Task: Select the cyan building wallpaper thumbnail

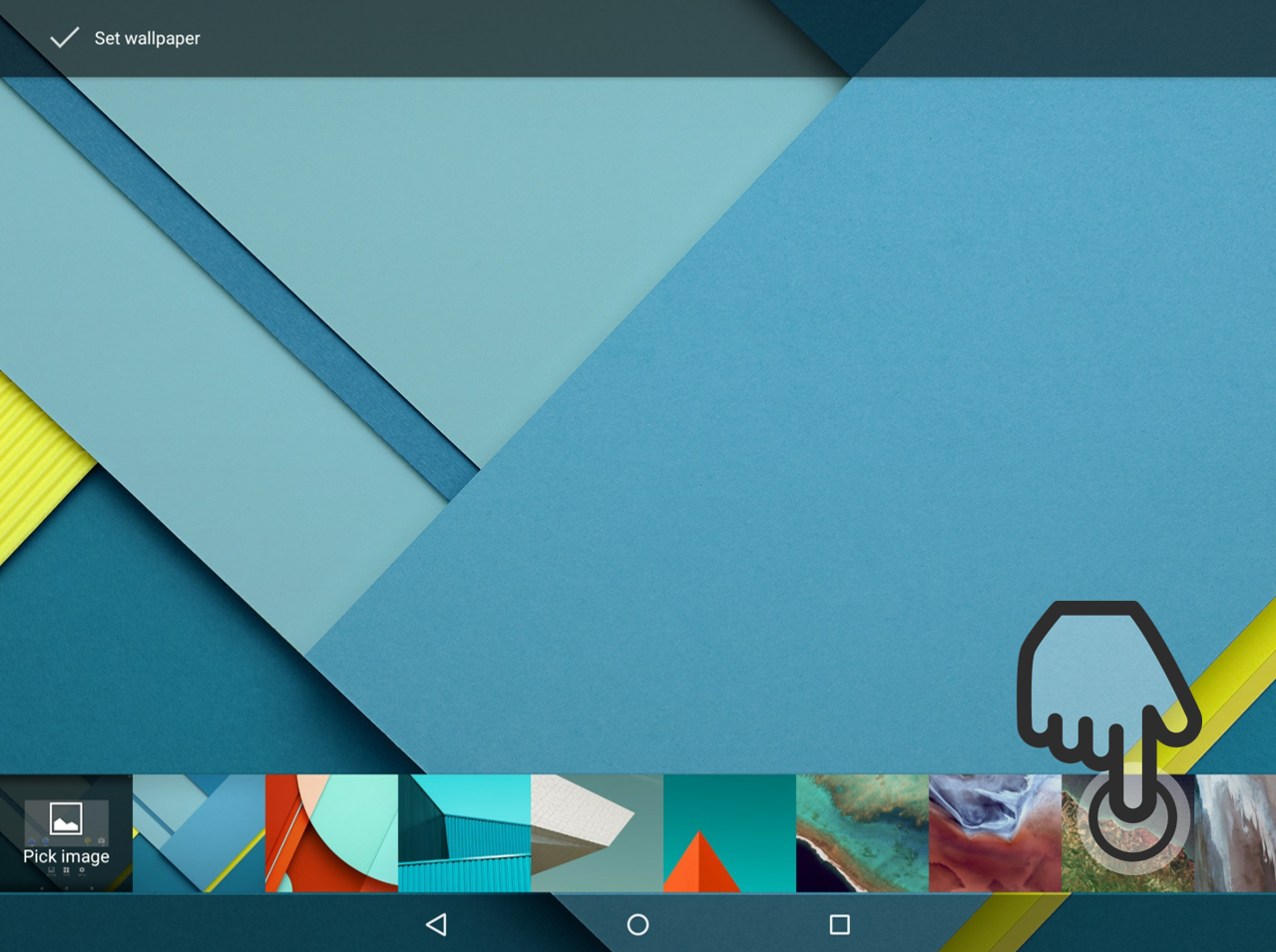Action: point(464,833)
